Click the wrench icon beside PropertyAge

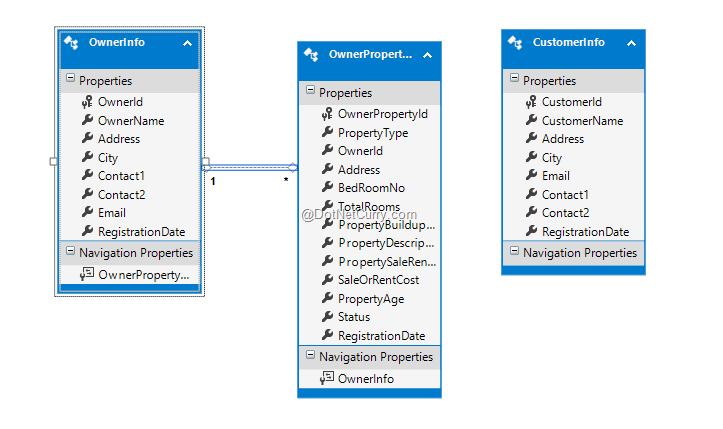click(326, 299)
